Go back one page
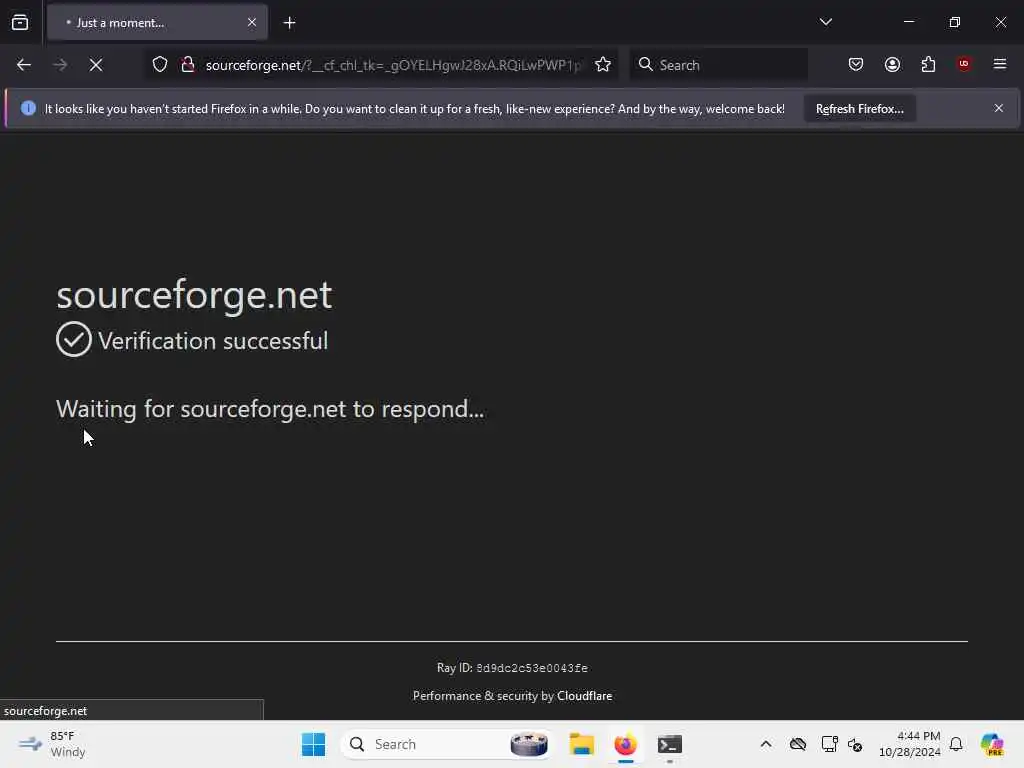1024x768 pixels. click(24, 65)
